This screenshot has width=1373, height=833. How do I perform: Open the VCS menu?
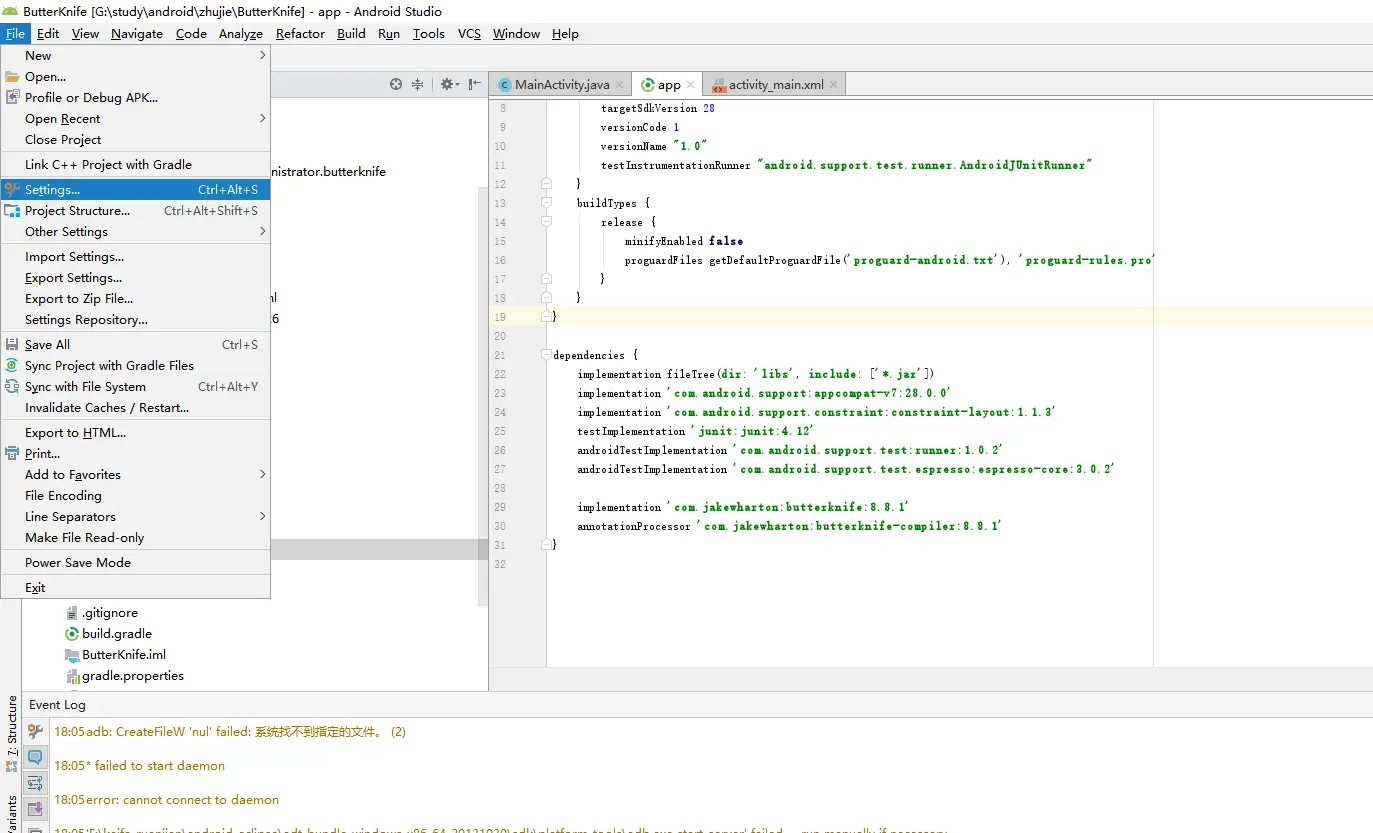(x=469, y=33)
